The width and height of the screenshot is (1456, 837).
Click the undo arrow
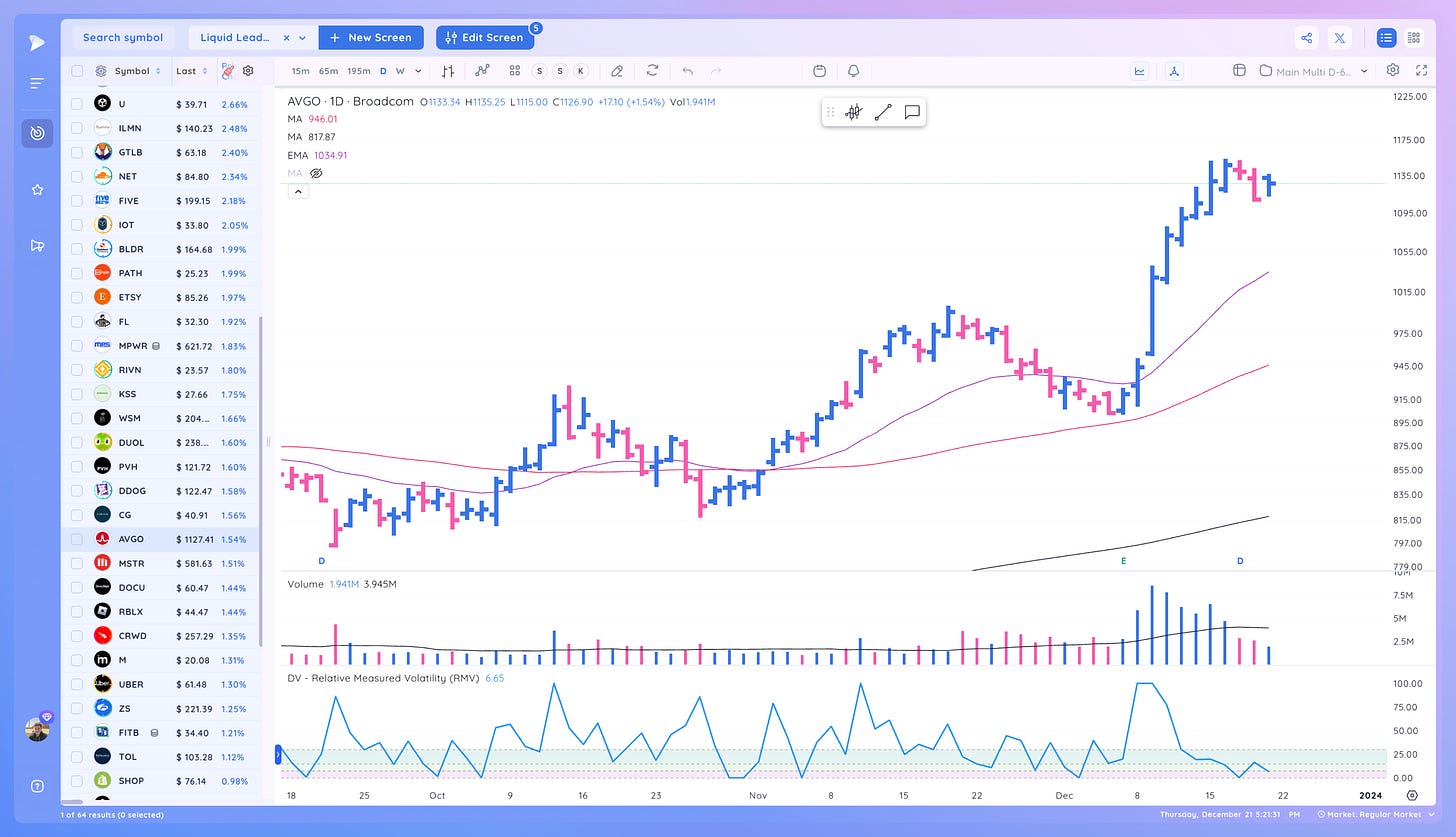coord(687,71)
